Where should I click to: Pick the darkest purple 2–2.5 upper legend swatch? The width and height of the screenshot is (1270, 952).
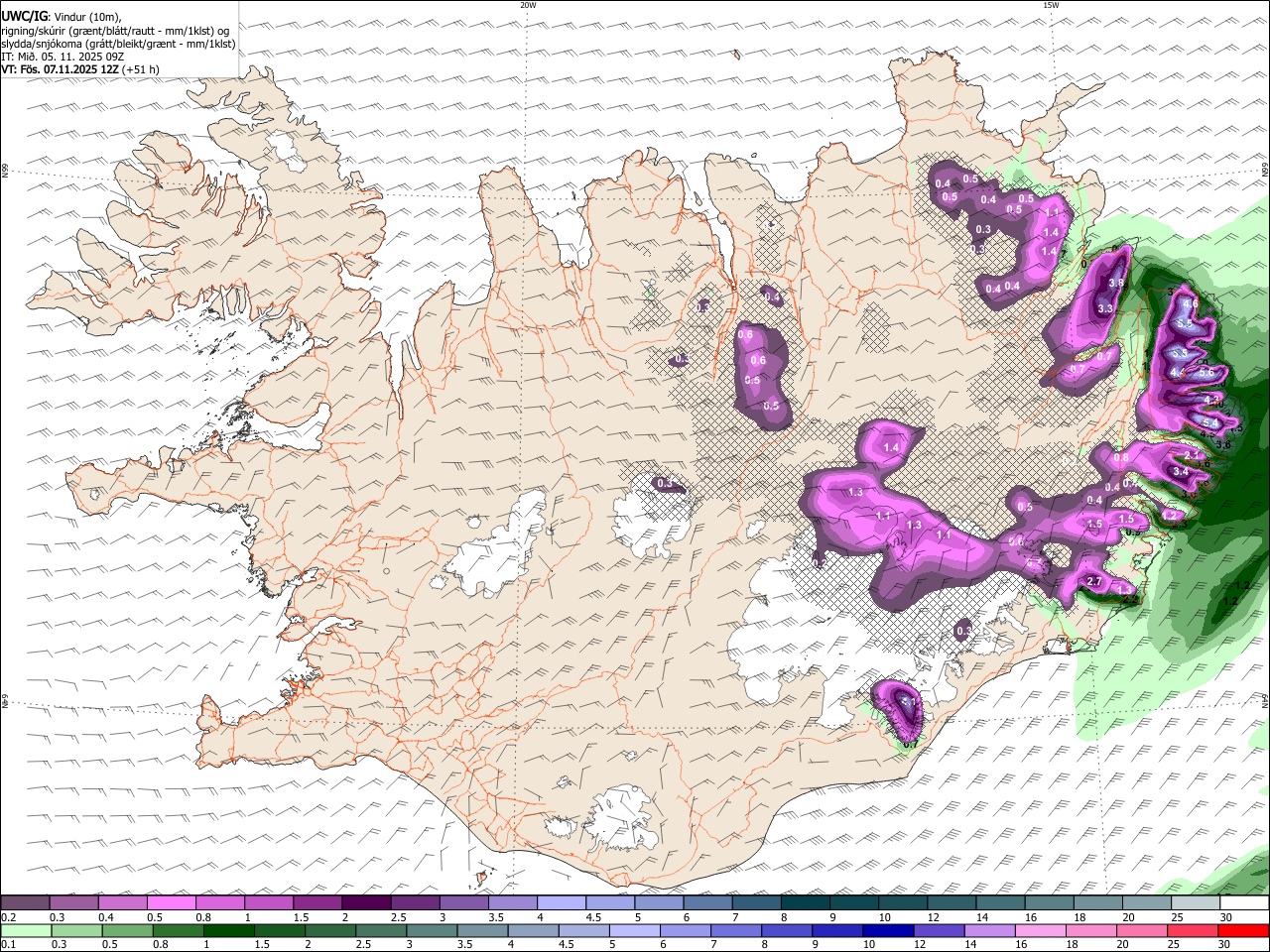(x=365, y=902)
